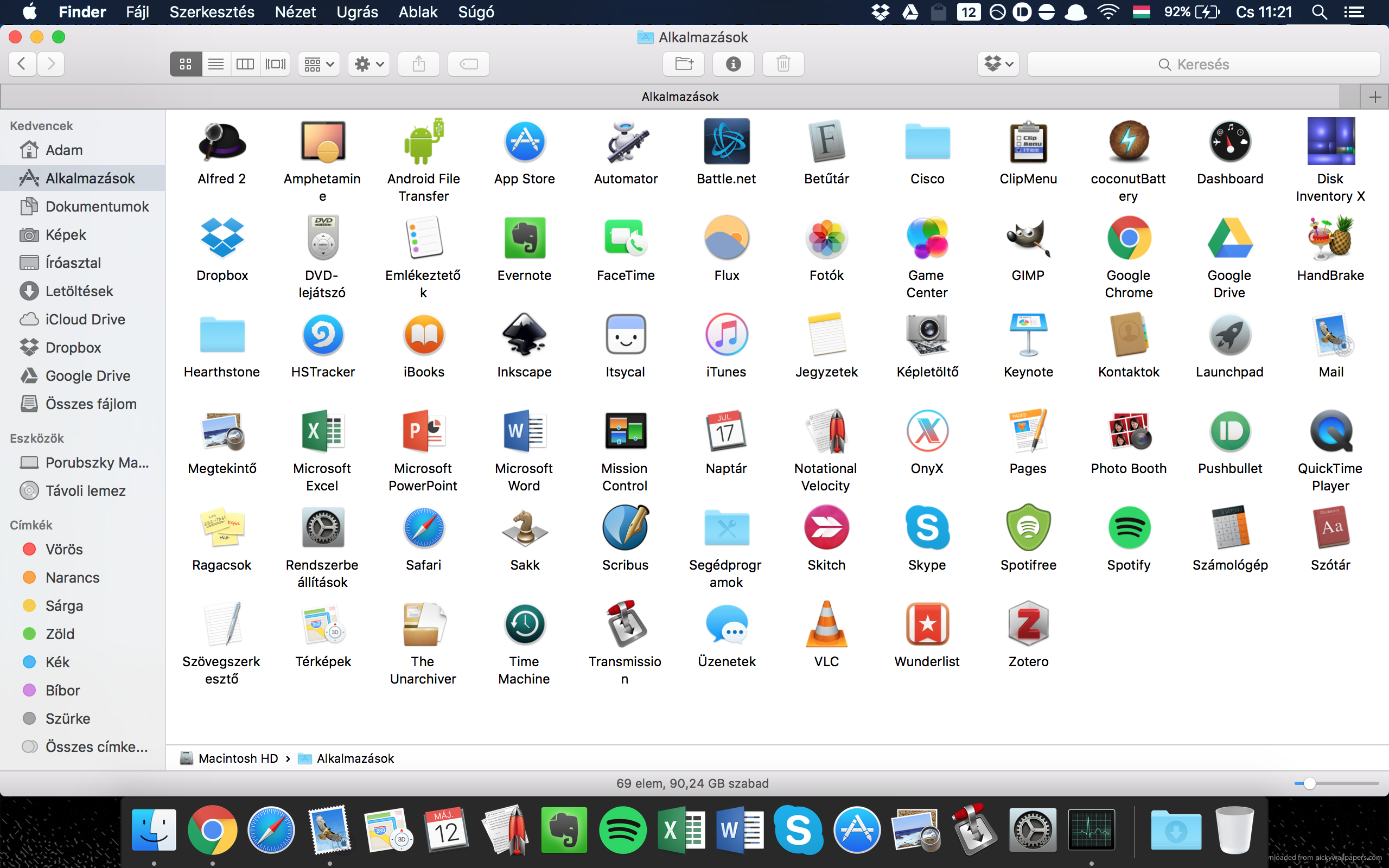Open the arrange-by grouping dropdown
Screen dimensions: 1389x868
pos(318,63)
